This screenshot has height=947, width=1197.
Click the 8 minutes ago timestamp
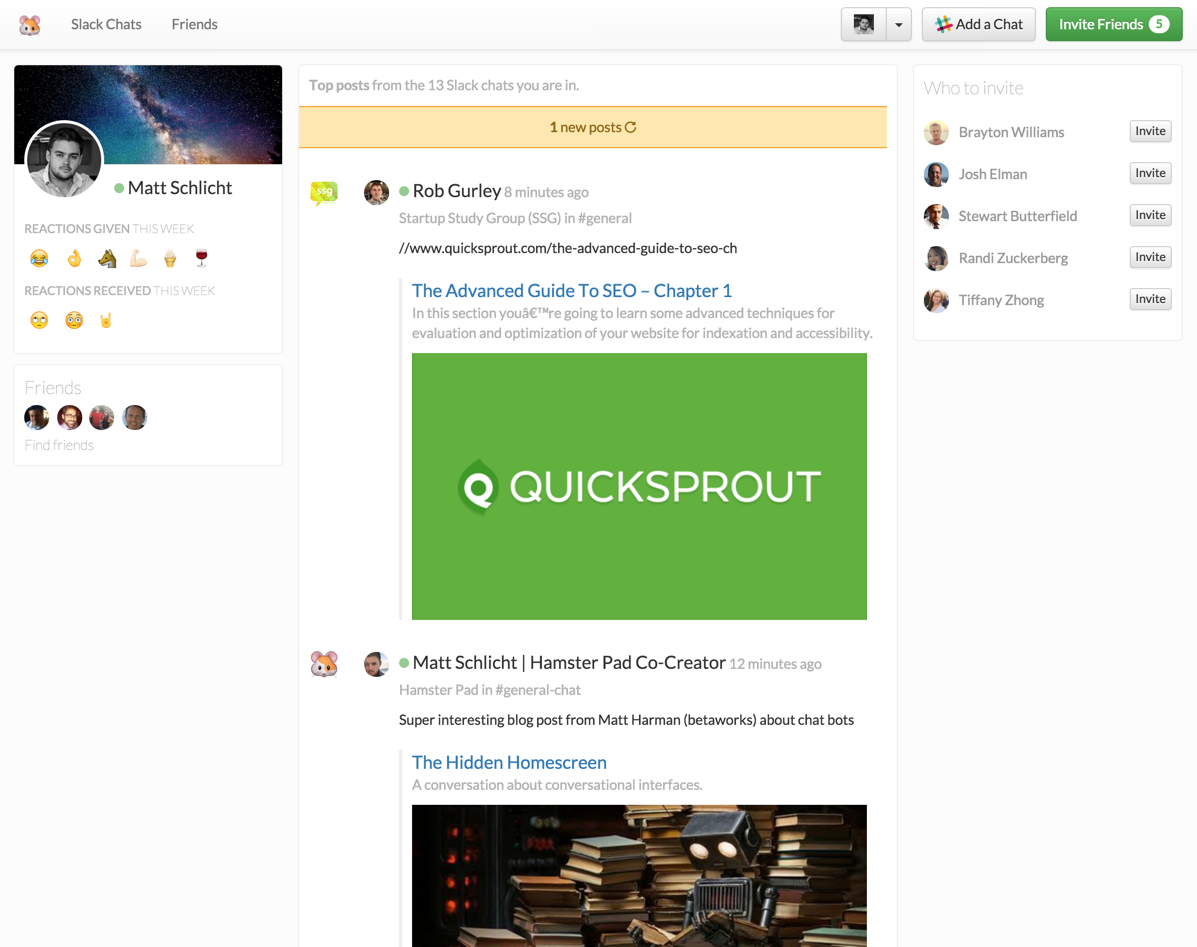point(546,192)
